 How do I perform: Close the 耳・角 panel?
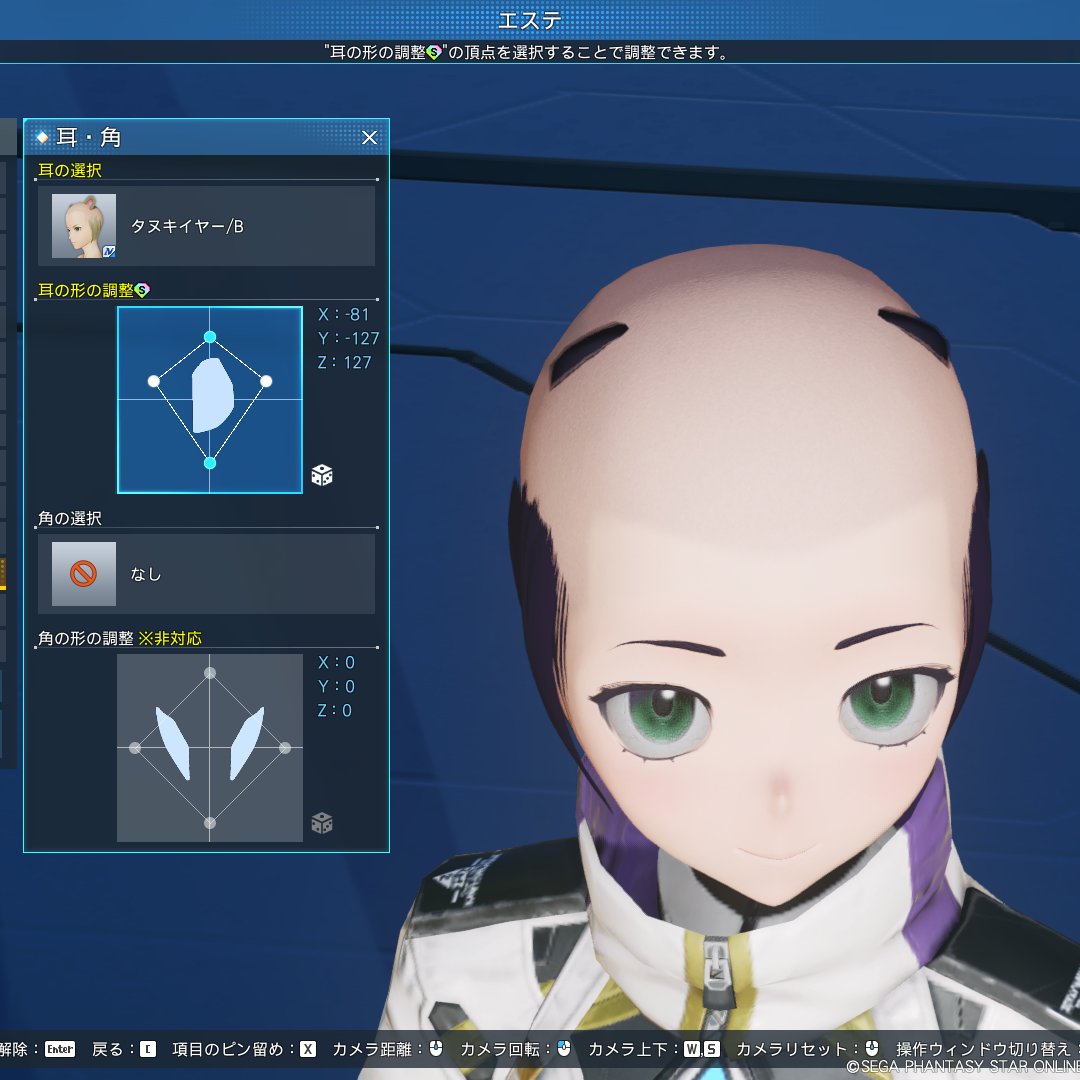pos(369,138)
